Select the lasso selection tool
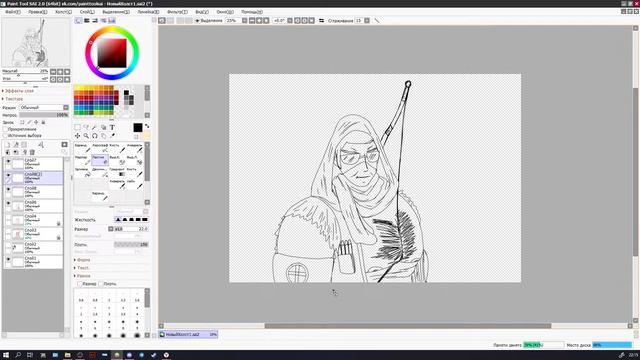Screen dimensions: 640x360 pos(86,127)
